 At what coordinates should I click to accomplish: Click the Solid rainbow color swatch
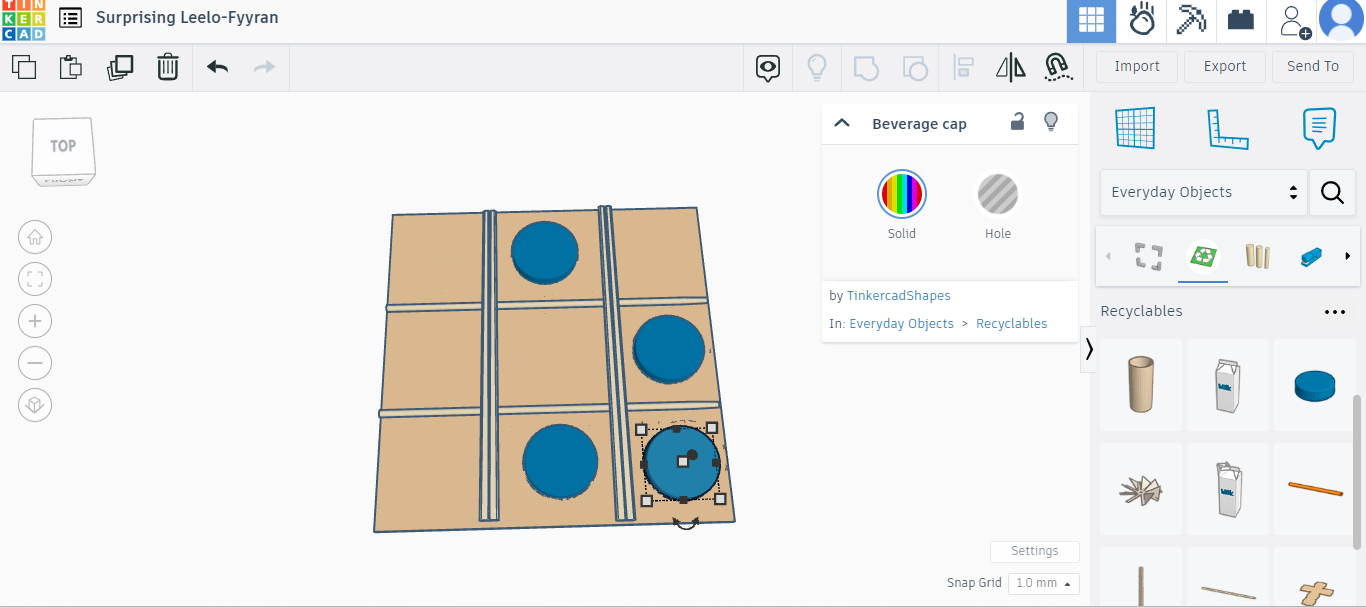901,194
